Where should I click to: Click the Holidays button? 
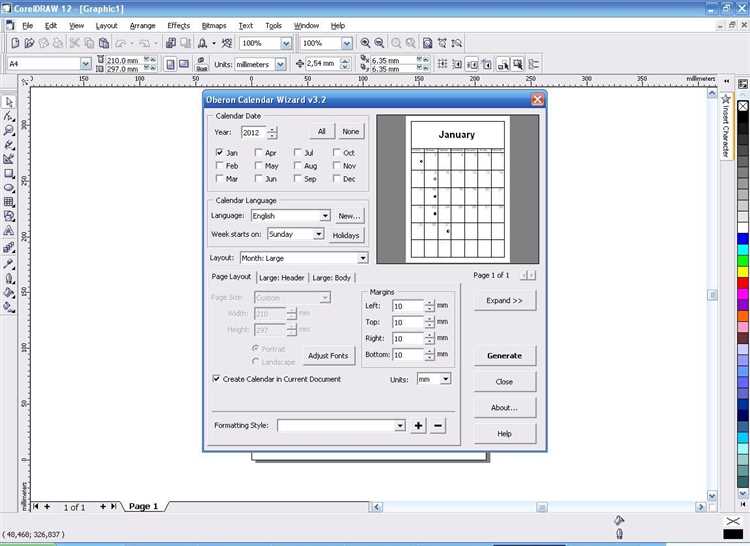345,235
